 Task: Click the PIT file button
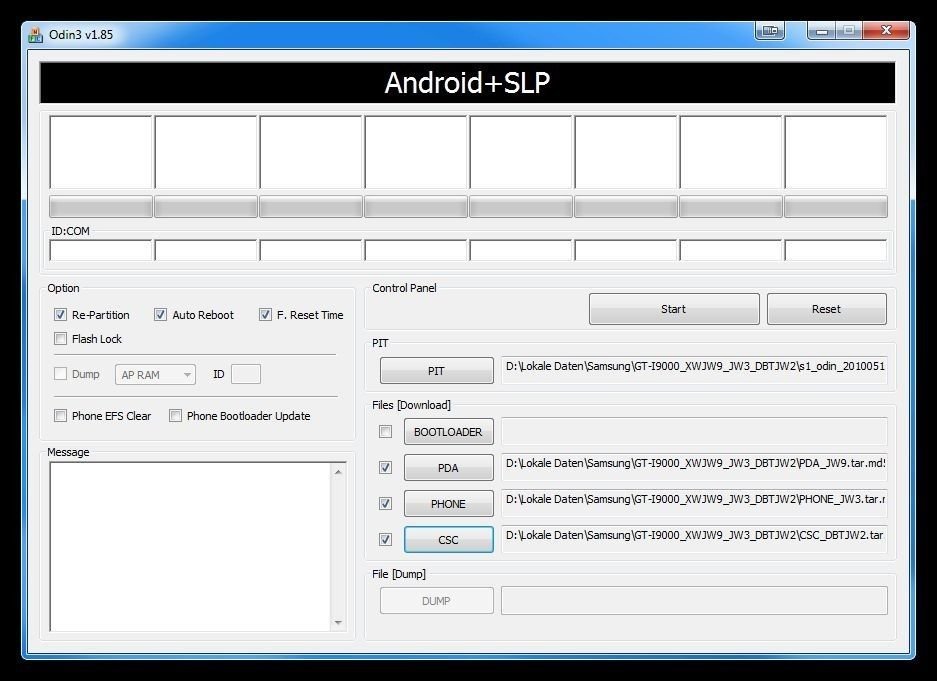(437, 370)
